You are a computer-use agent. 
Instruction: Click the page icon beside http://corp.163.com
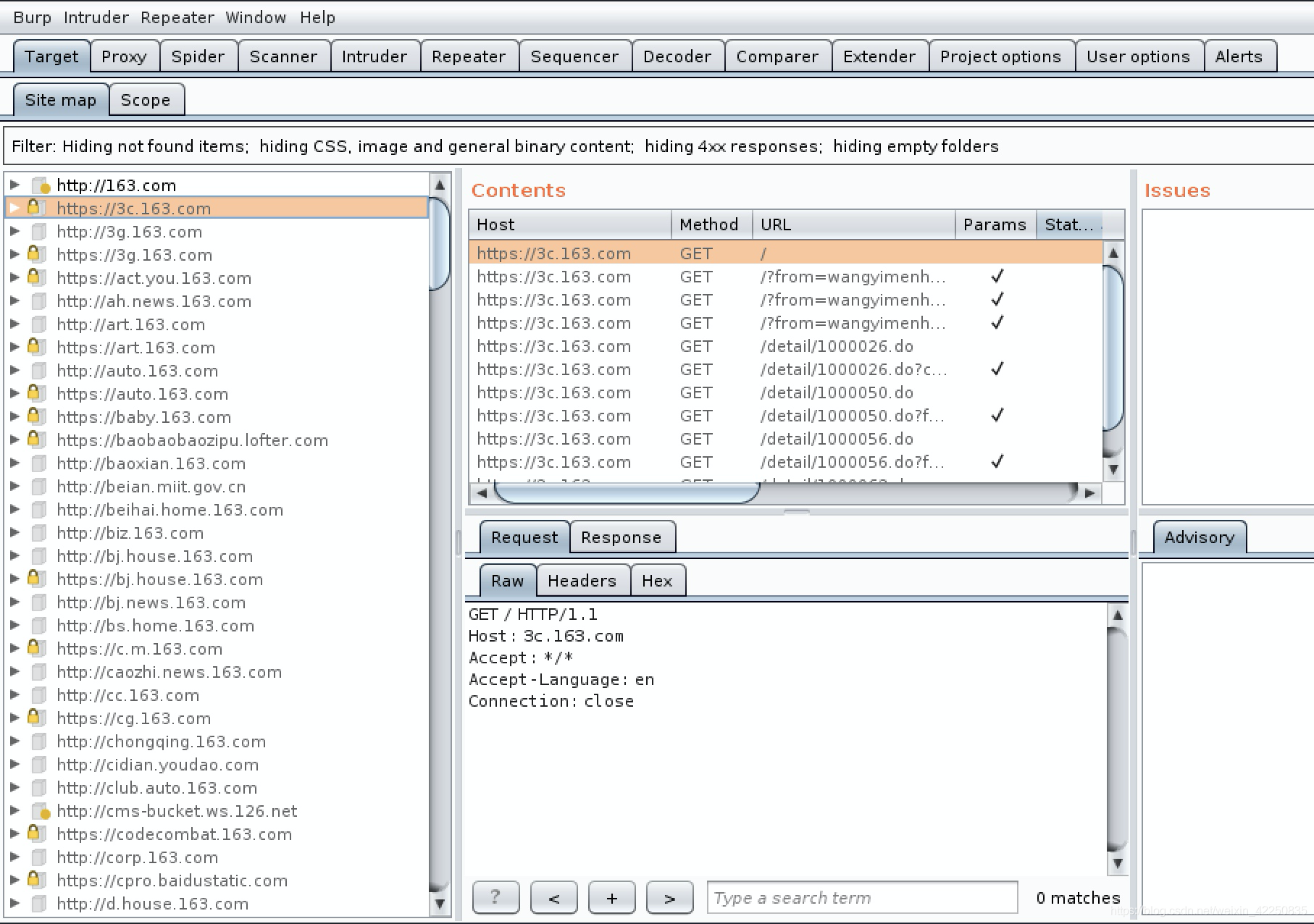pyautogui.click(x=40, y=857)
